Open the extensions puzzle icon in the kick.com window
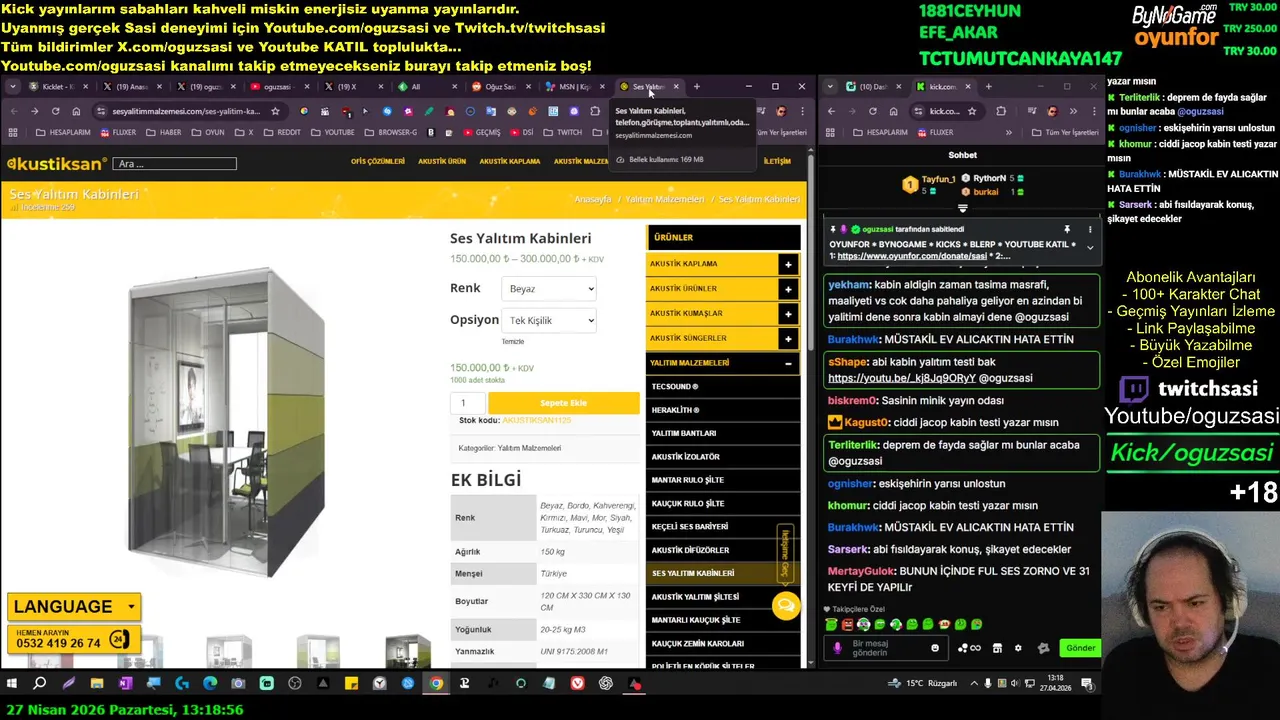The image size is (1280, 720). (x=1001, y=111)
